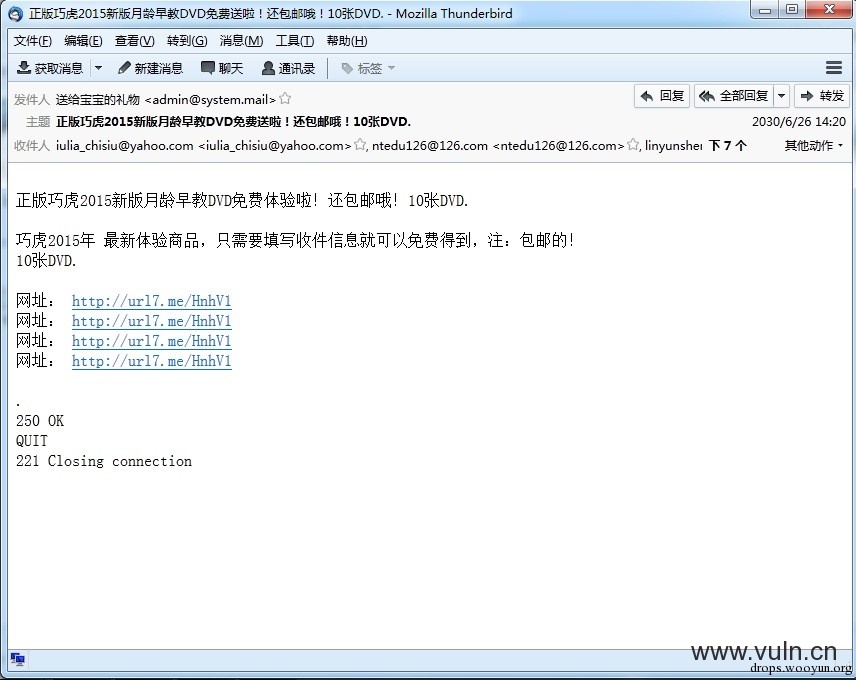Click the status bar online icon
Screen dimensions: 856x680
point(17,659)
